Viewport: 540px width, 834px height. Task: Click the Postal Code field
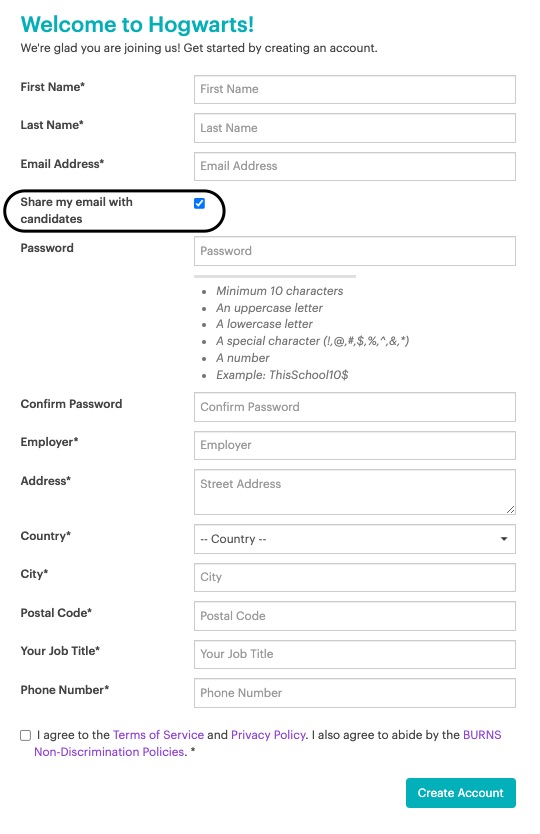click(x=354, y=616)
